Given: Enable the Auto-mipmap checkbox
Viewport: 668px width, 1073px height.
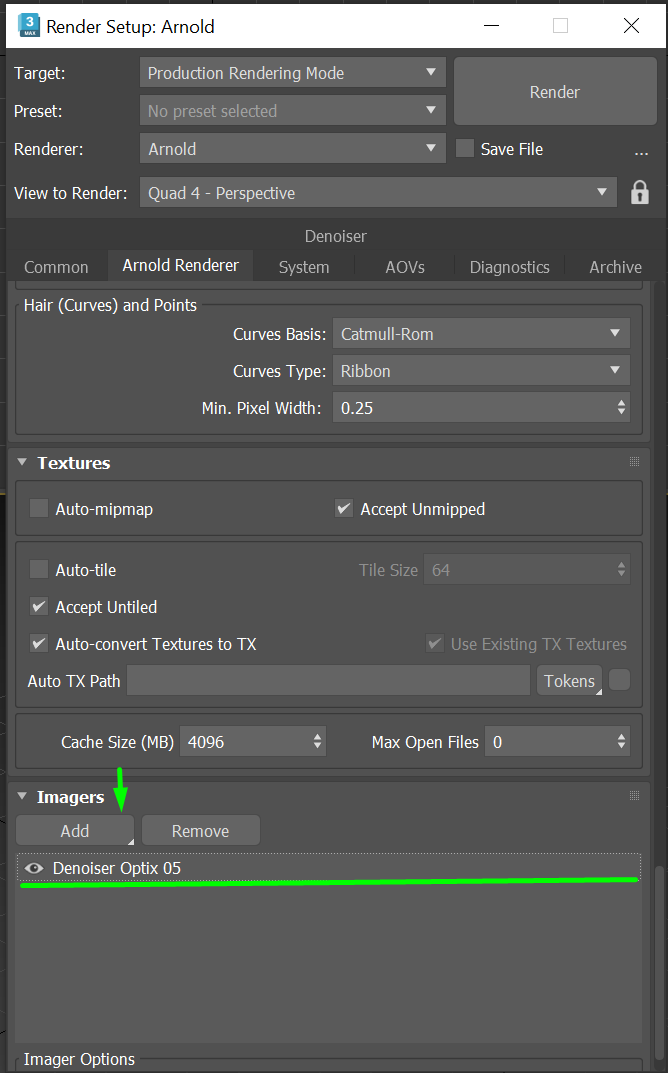Looking at the screenshot, I should (x=38, y=508).
